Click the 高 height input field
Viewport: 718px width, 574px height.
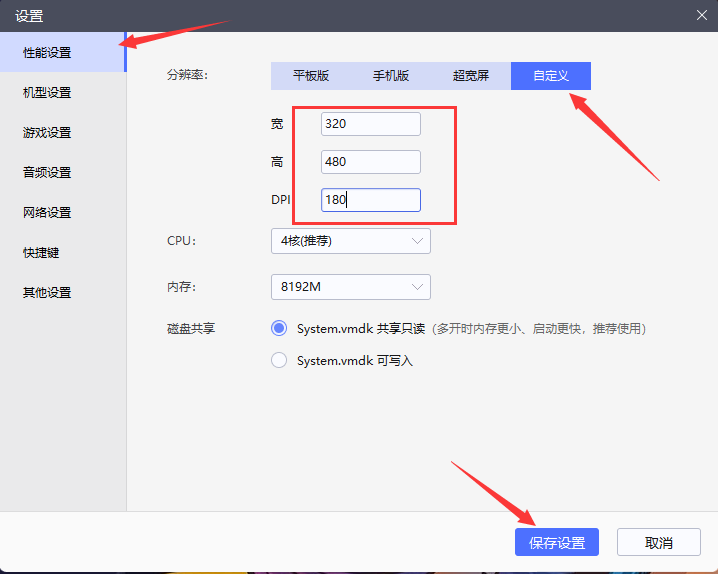370,162
